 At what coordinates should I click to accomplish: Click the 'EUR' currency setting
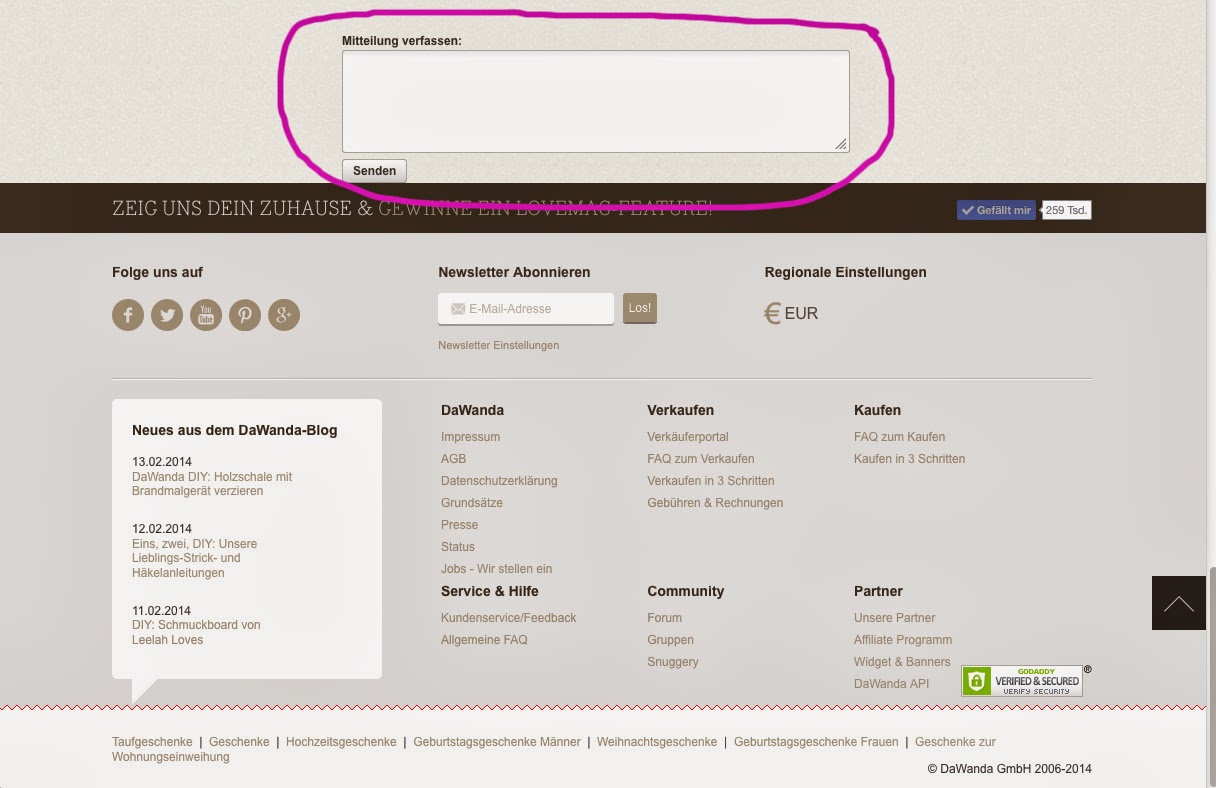click(x=801, y=314)
